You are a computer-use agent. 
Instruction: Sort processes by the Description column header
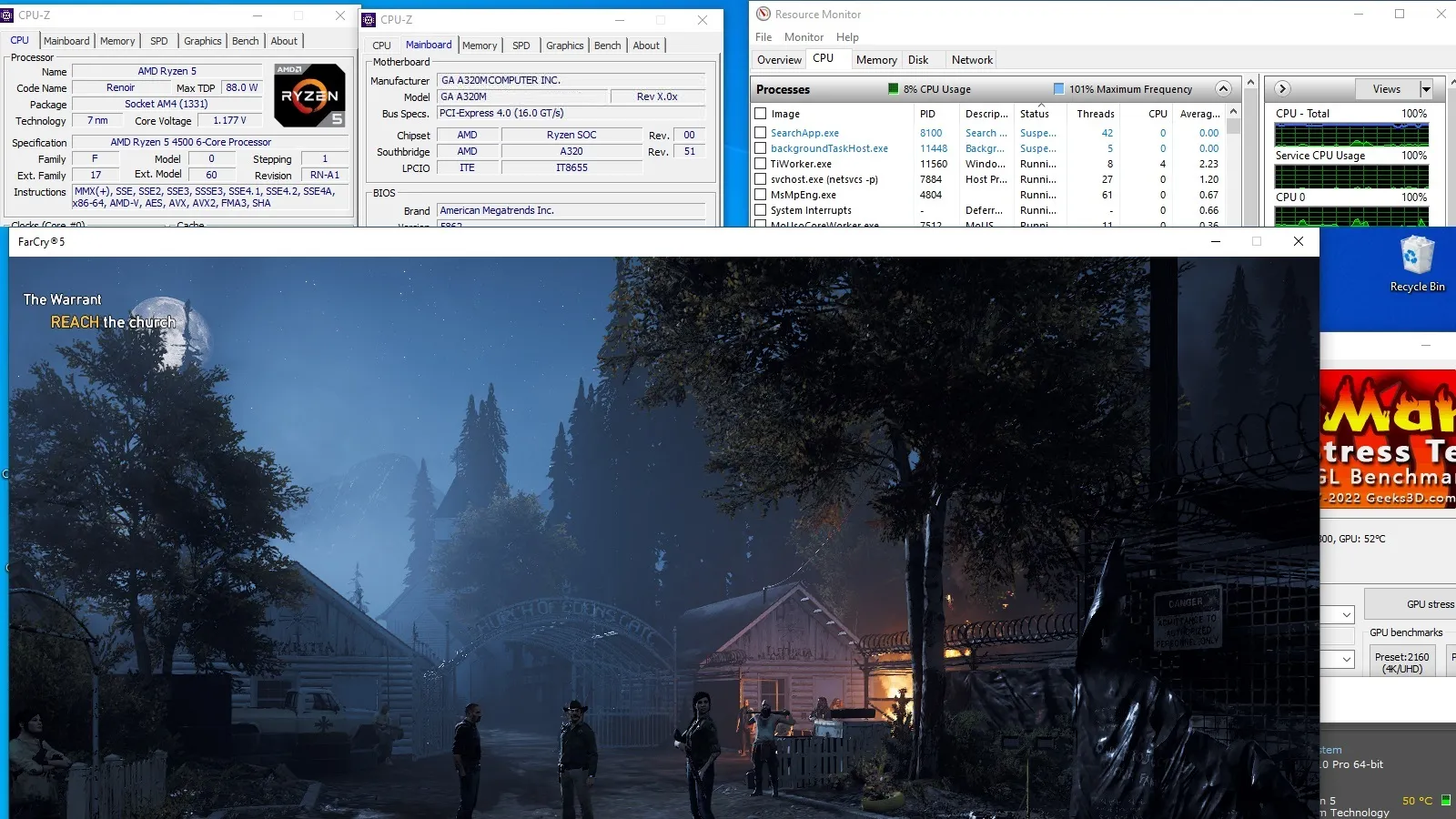986,114
